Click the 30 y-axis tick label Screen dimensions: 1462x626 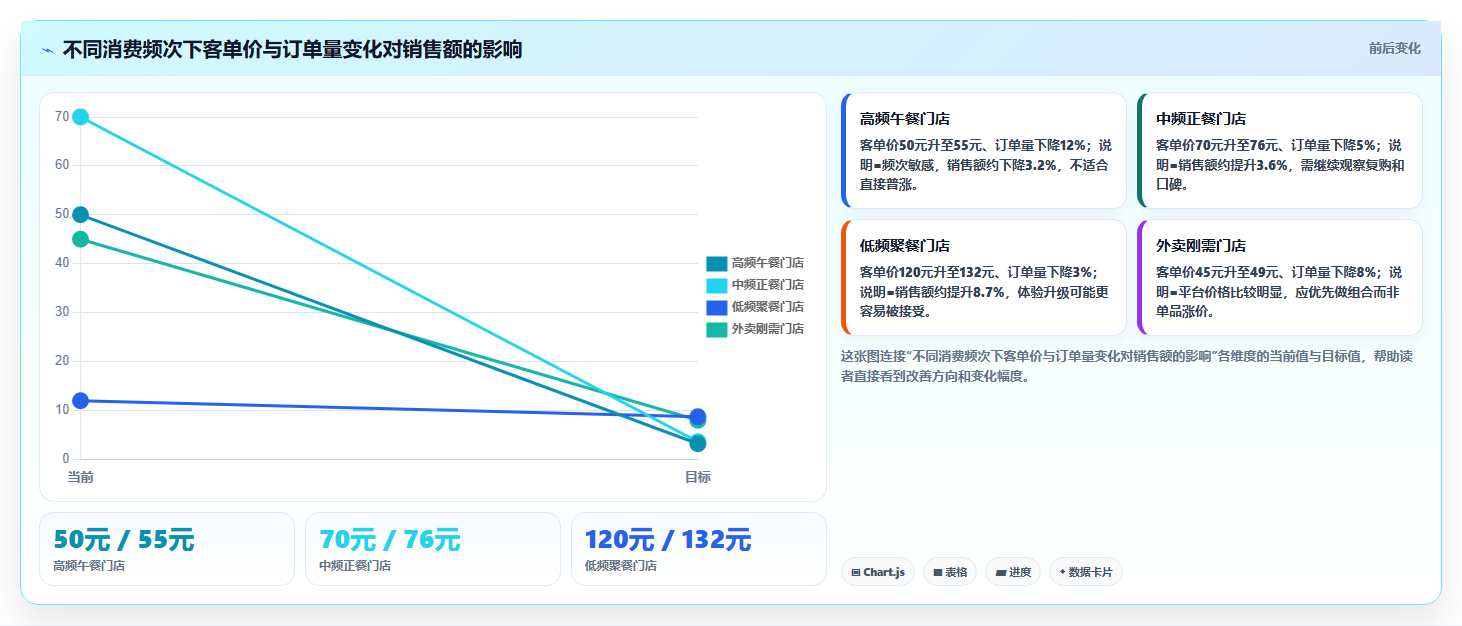click(62, 313)
